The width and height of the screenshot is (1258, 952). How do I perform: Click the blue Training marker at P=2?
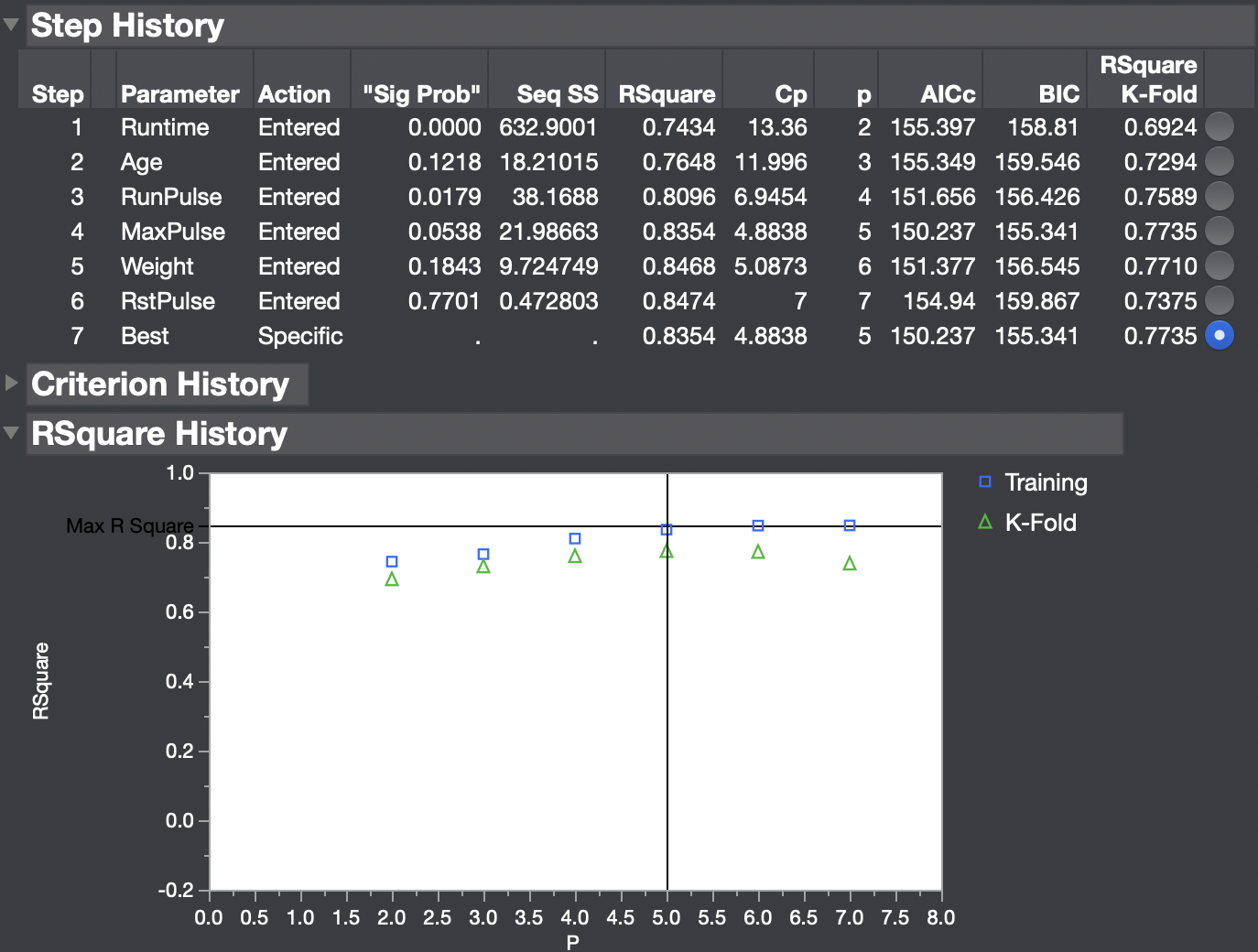click(x=392, y=561)
